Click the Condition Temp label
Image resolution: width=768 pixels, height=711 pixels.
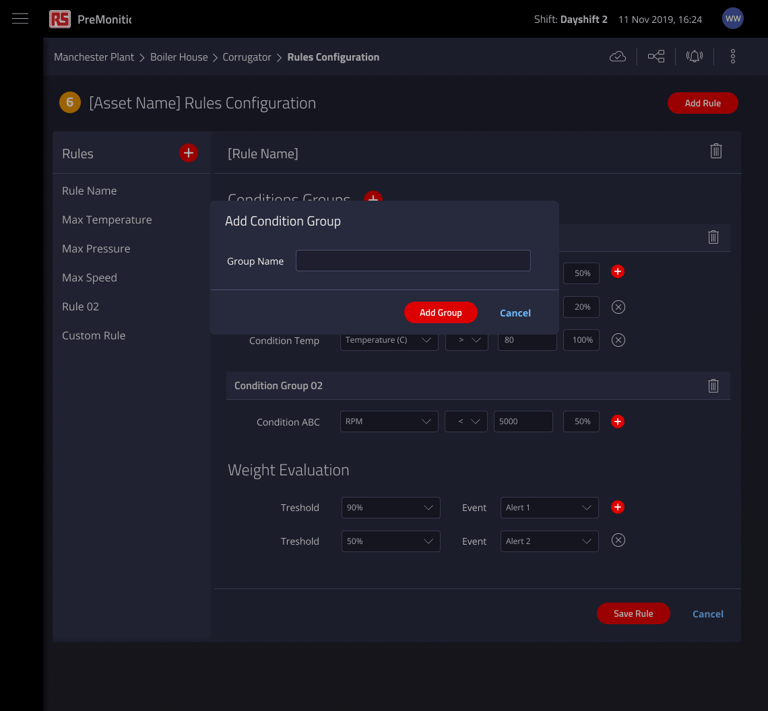284,340
